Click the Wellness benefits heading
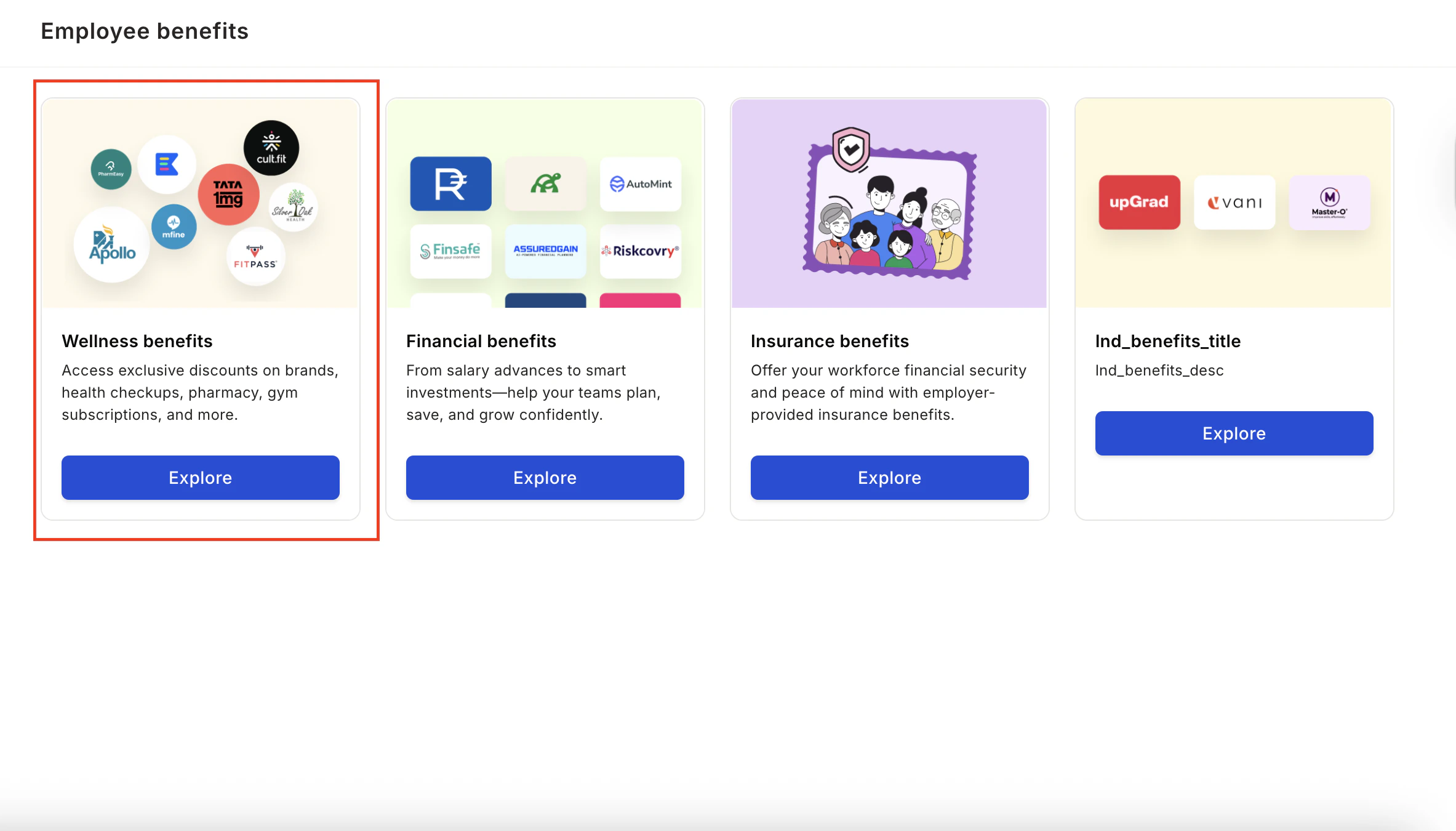The image size is (1456, 831). point(137,341)
